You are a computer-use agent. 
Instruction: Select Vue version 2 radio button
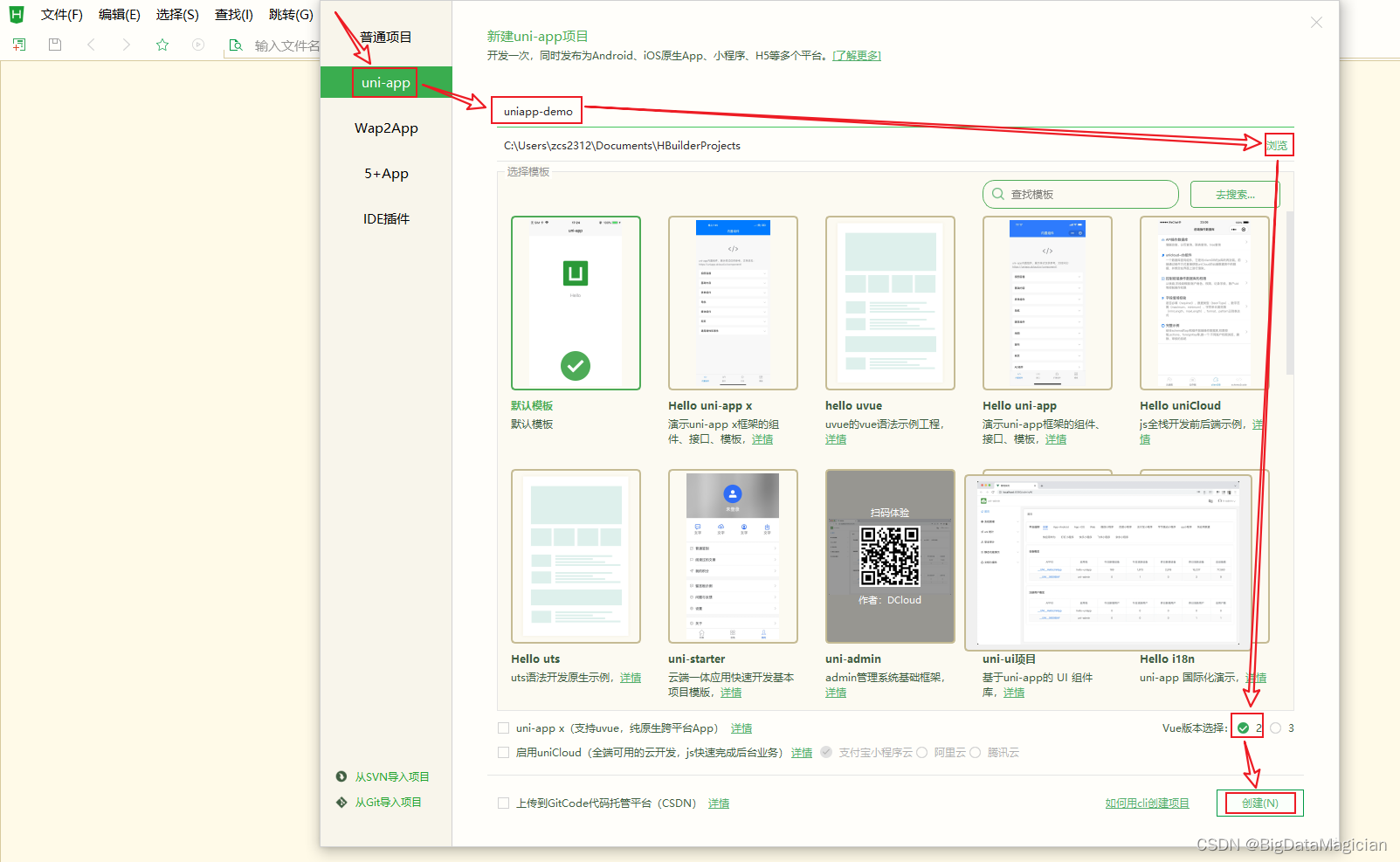1243,728
